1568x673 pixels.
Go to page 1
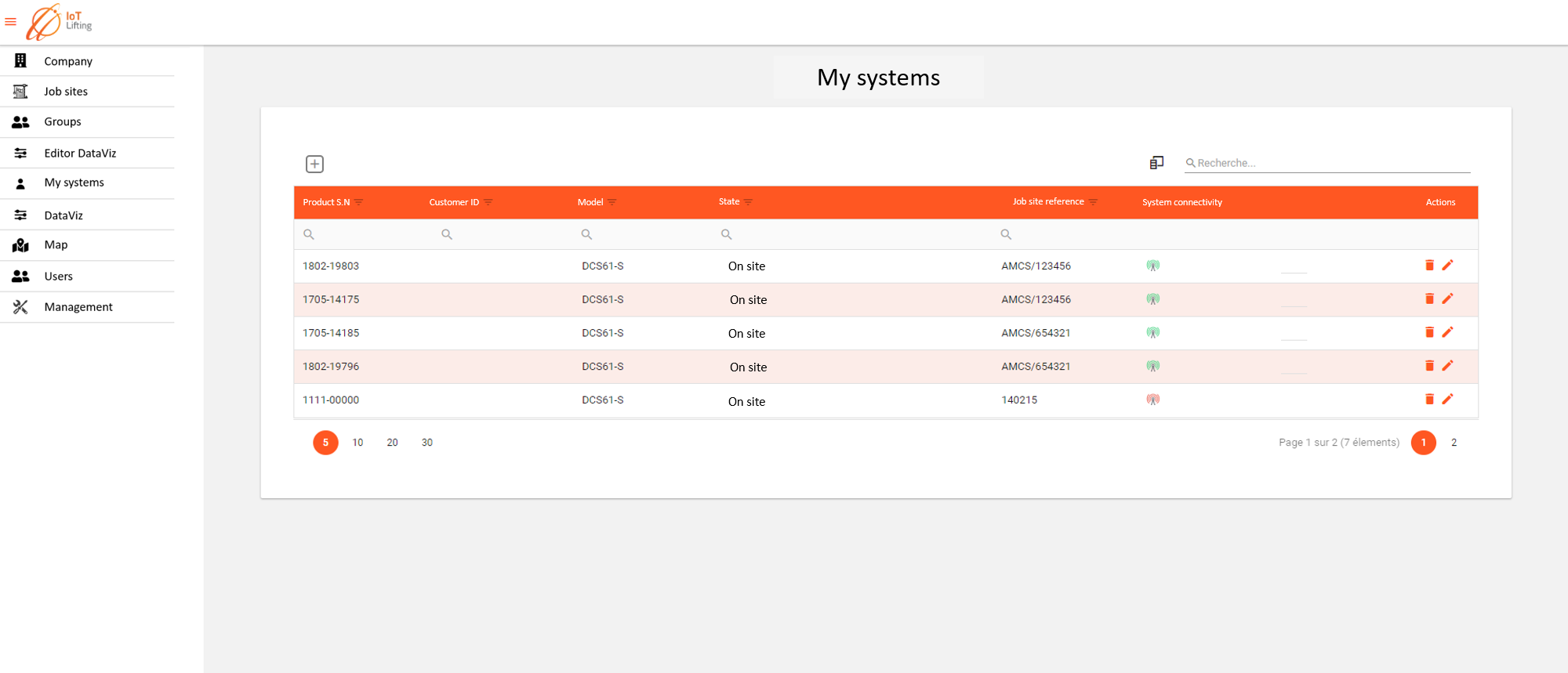pos(1424,443)
